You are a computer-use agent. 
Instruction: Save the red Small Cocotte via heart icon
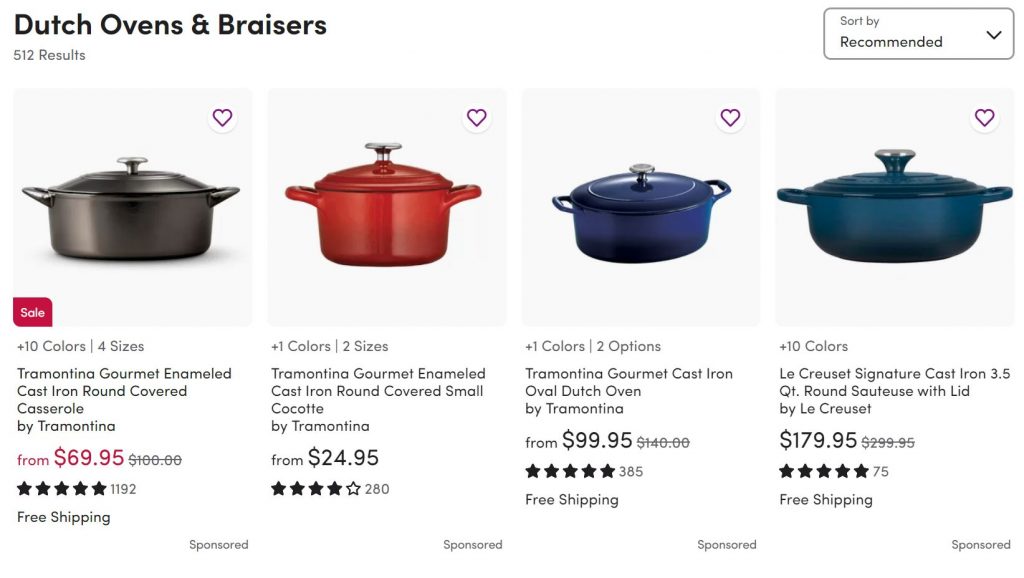(477, 118)
